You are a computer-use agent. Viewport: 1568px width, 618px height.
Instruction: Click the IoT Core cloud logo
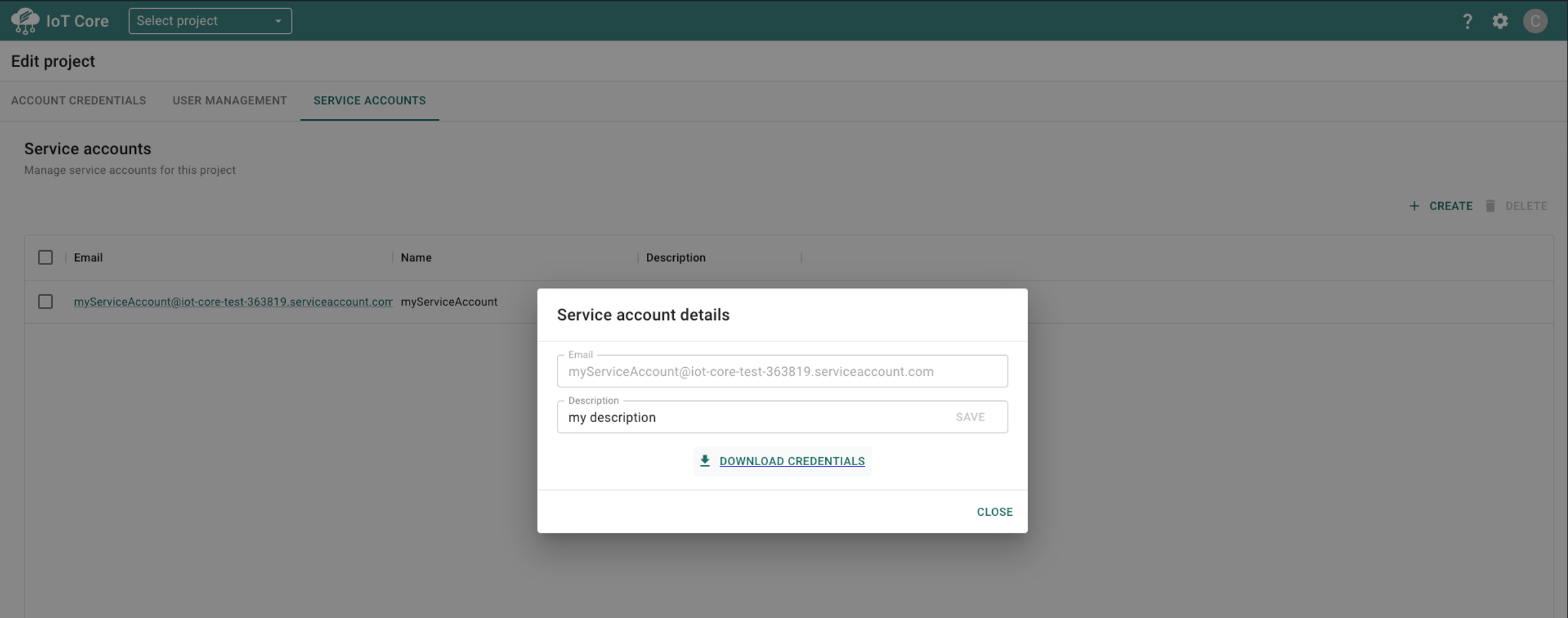[25, 21]
